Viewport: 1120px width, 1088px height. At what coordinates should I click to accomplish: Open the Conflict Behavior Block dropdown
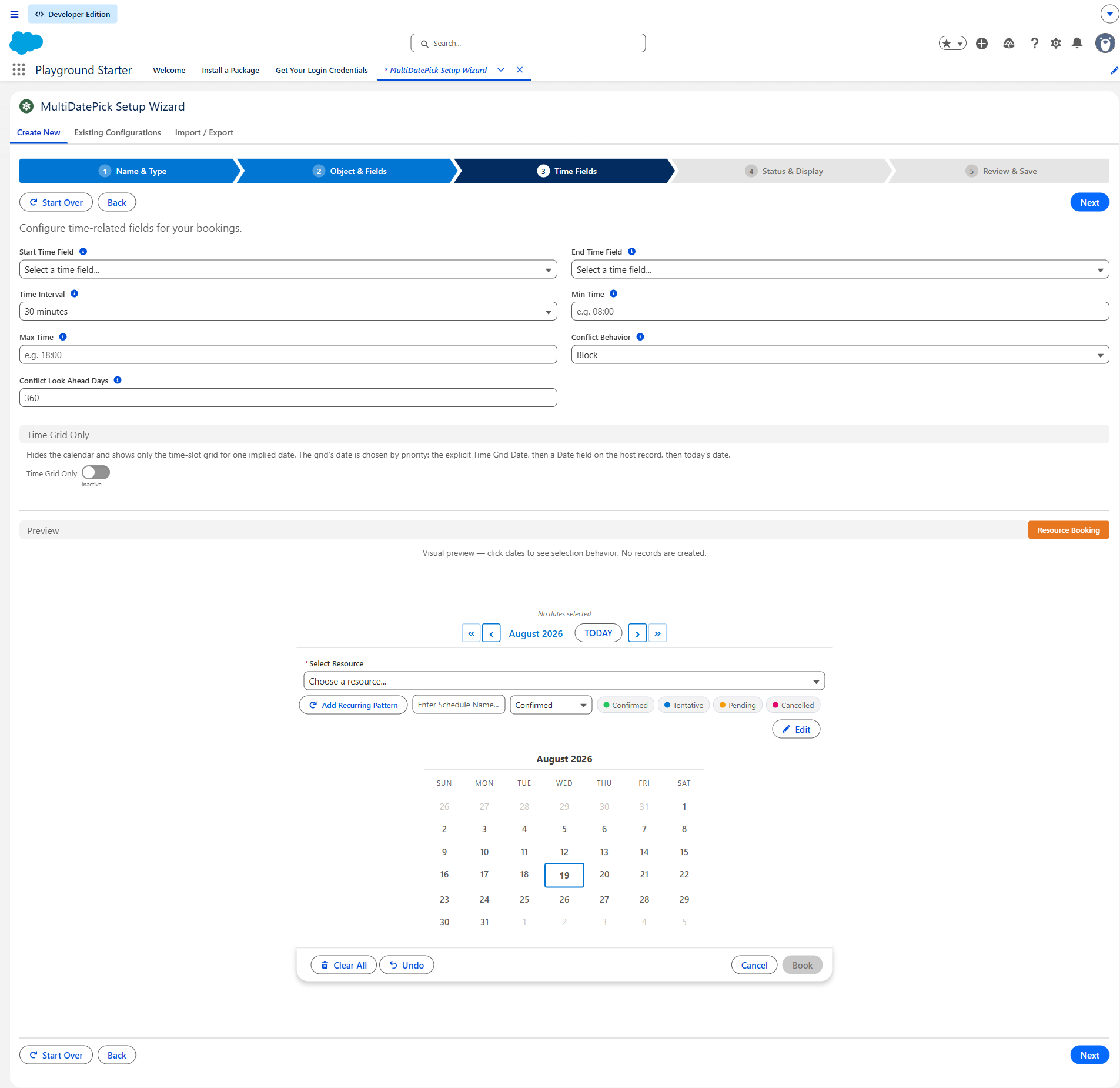[840, 355]
